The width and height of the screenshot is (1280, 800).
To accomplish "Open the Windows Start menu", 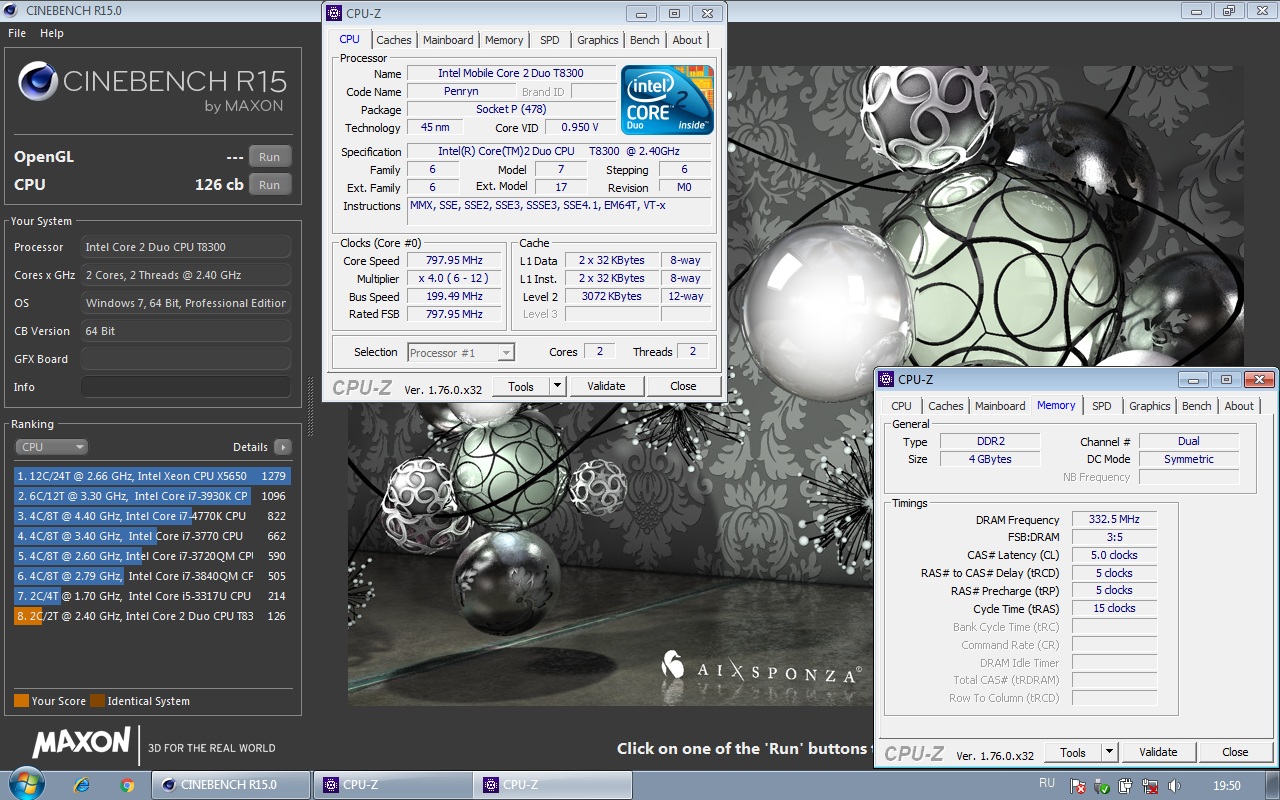I will tap(26, 783).
